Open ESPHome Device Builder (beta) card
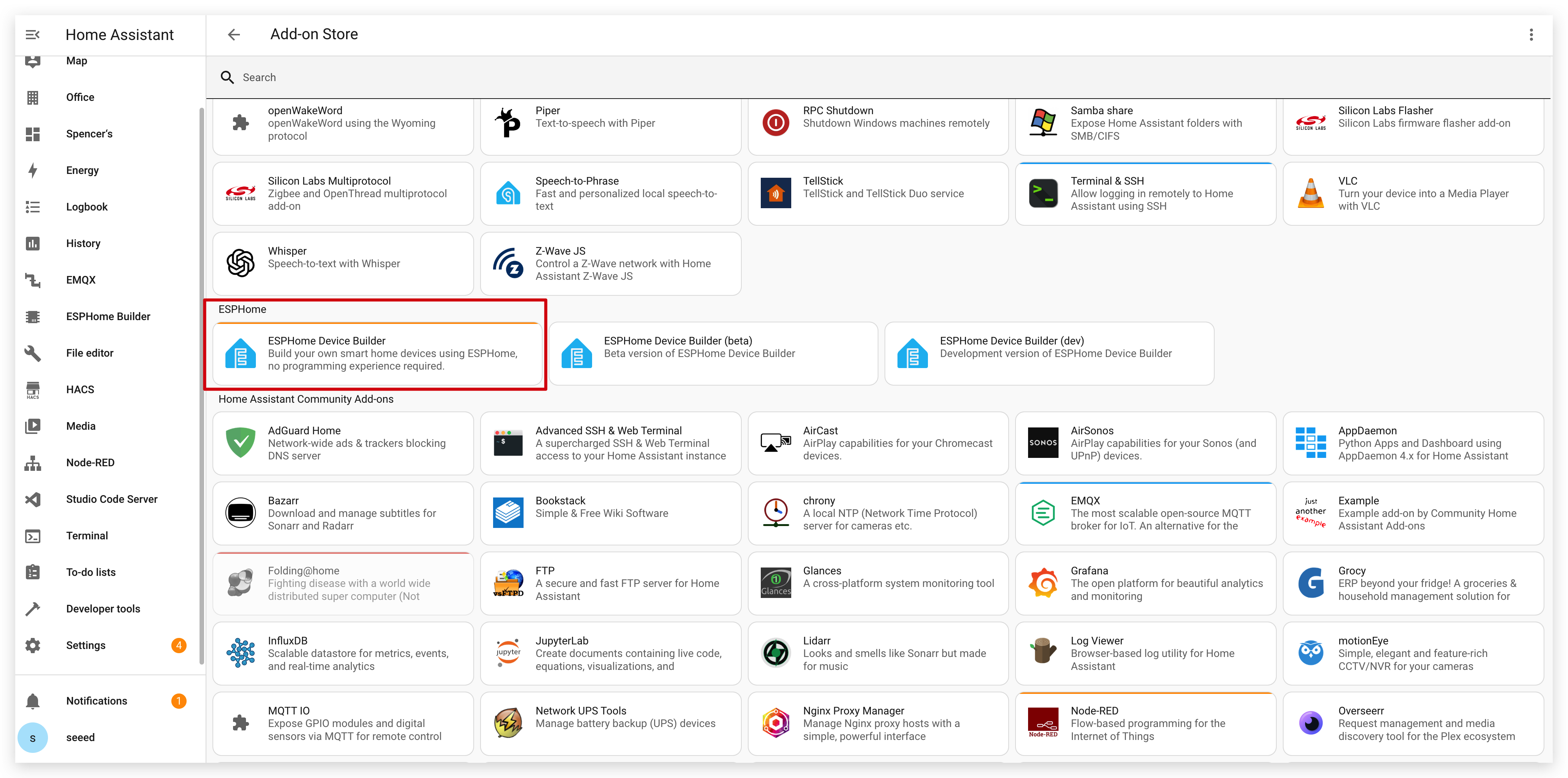Viewport: 1568px width, 778px height. [x=714, y=354]
